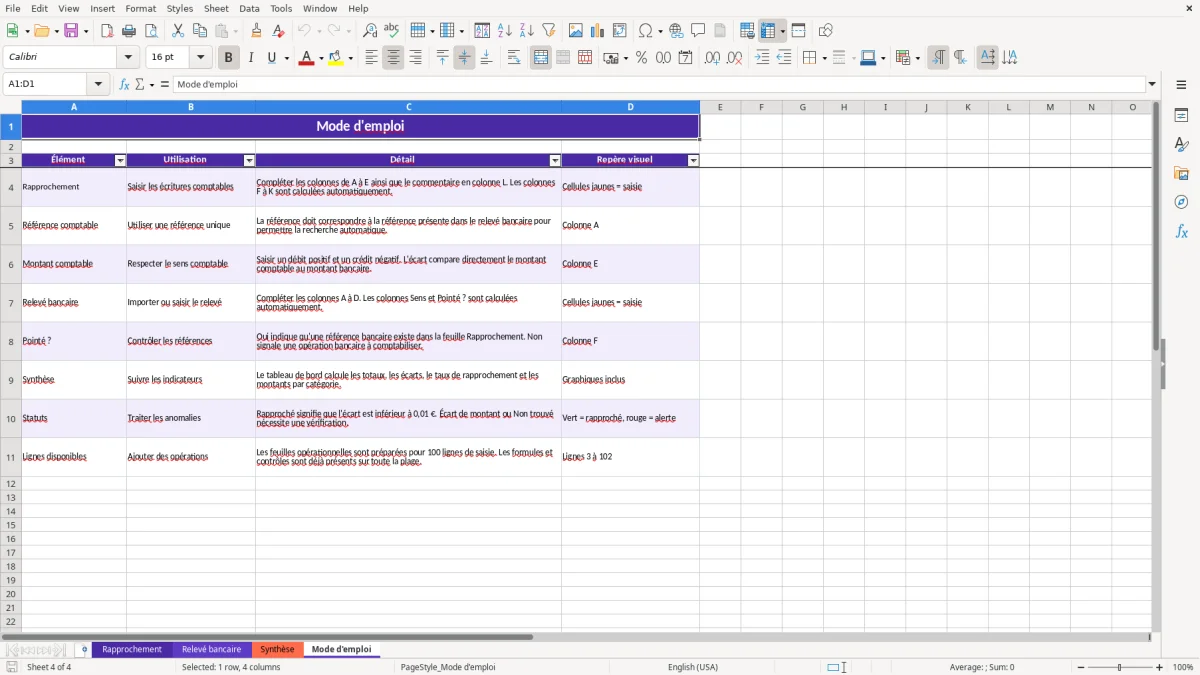
Task: Open the Borders dropdown arrow
Action: tap(823, 58)
